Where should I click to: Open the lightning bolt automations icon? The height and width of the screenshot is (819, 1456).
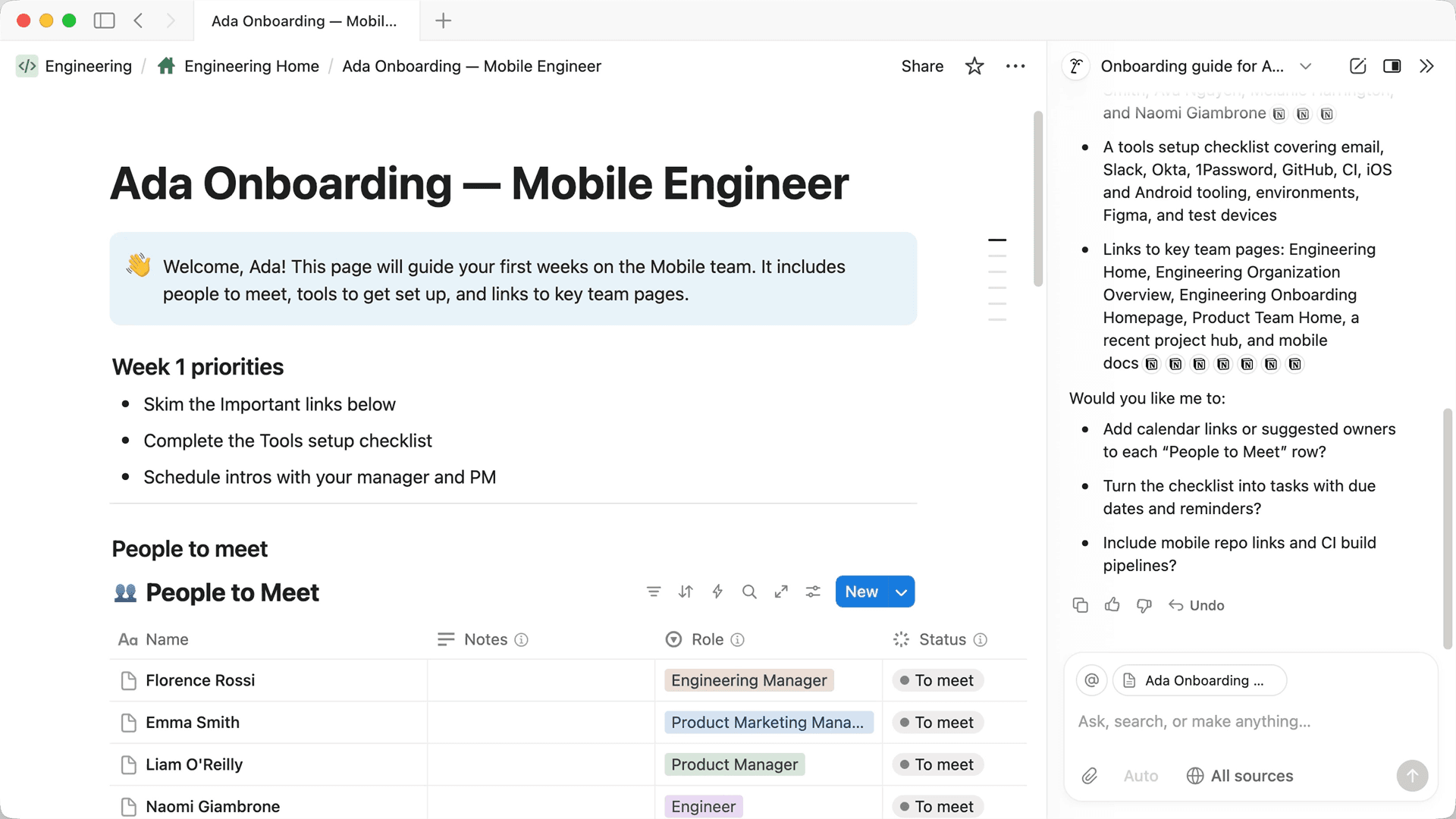point(717,591)
